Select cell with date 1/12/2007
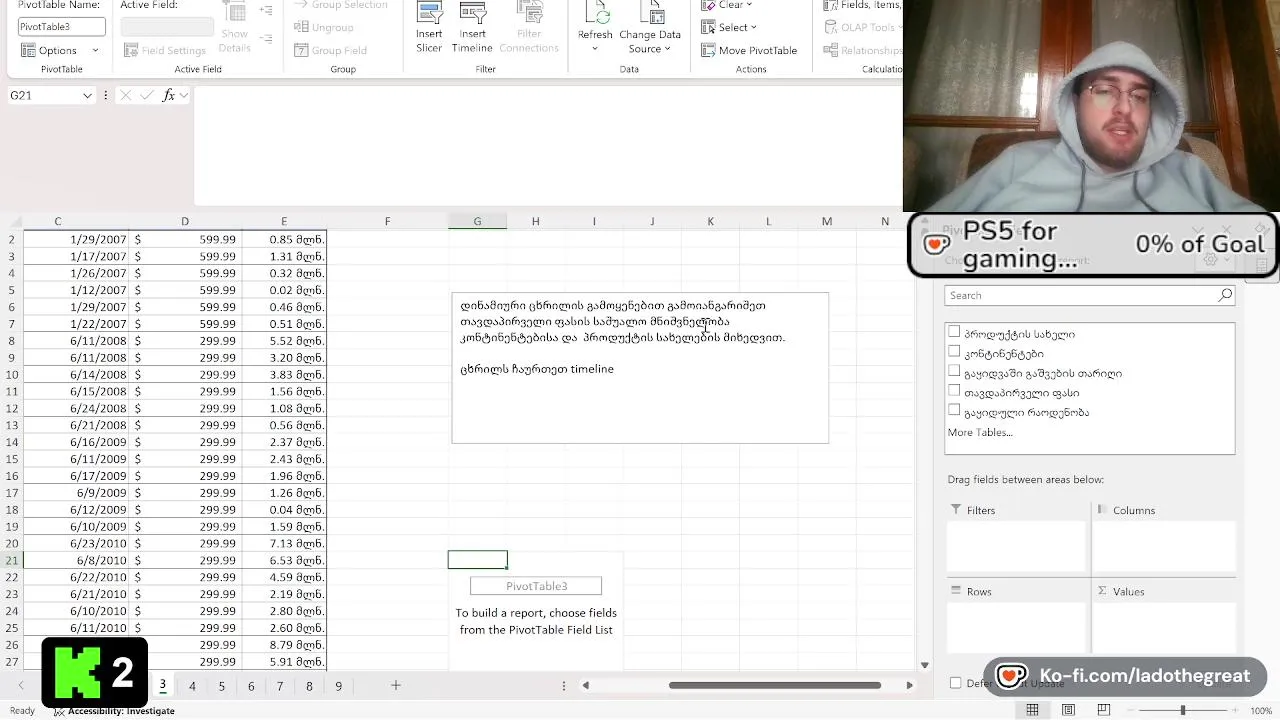Screen dimensions: 1280x720 [x=75, y=290]
